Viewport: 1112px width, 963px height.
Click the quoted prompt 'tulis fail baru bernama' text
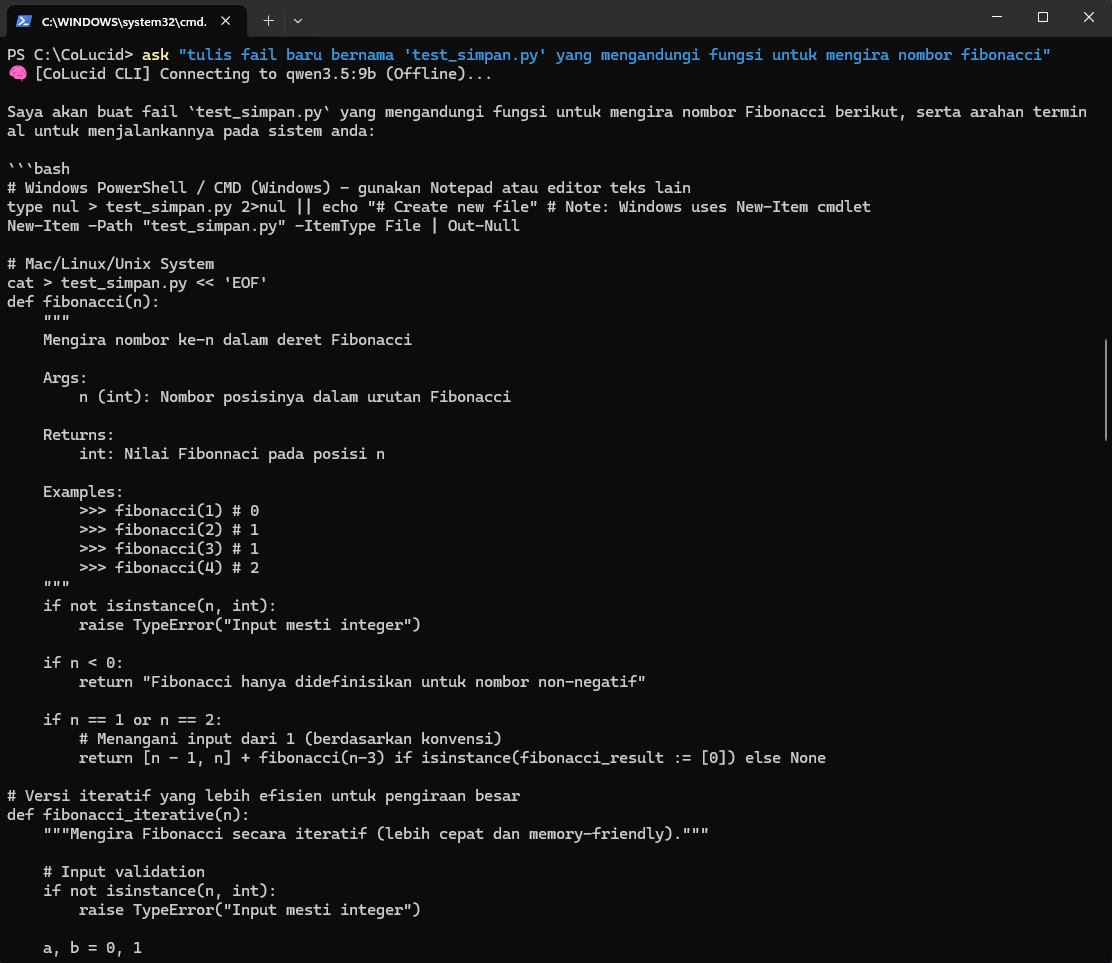click(614, 55)
